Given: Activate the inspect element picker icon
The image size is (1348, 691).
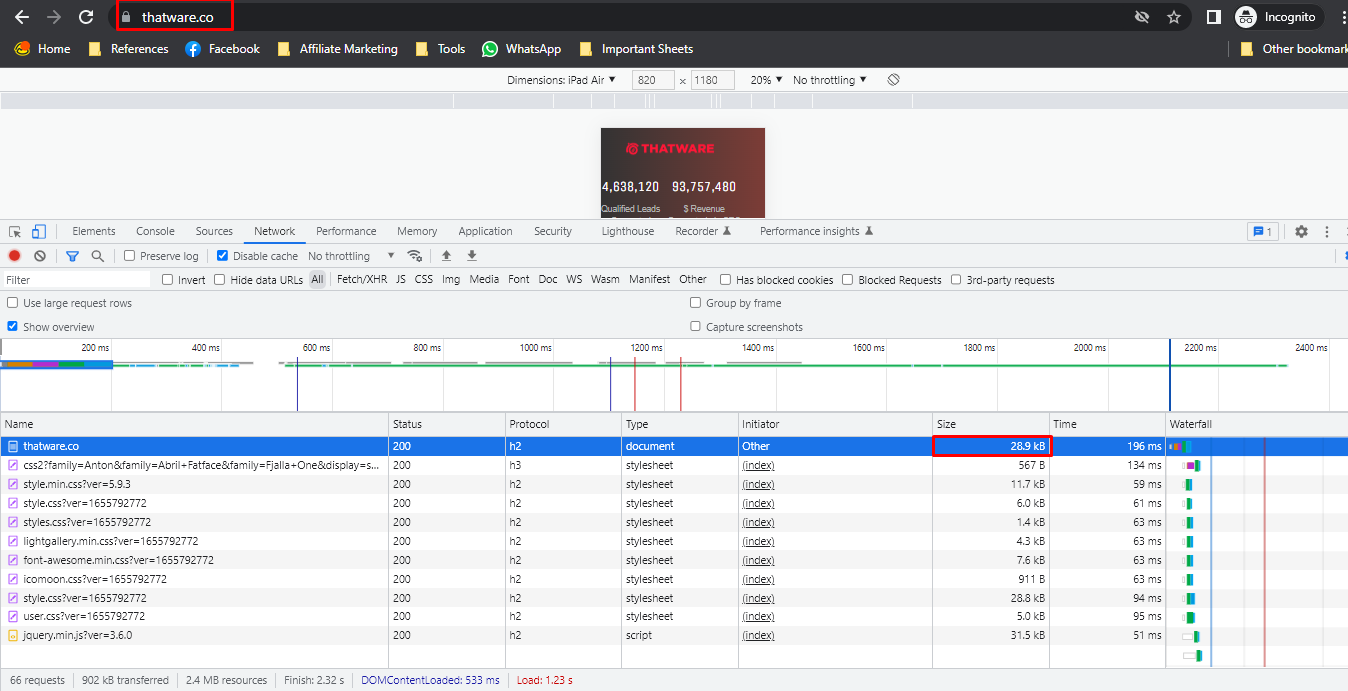Looking at the screenshot, I should click(15, 231).
